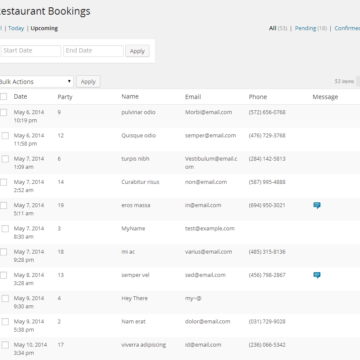
Task: Select the Hey There booking checkbox
Action: coord(5,298)
